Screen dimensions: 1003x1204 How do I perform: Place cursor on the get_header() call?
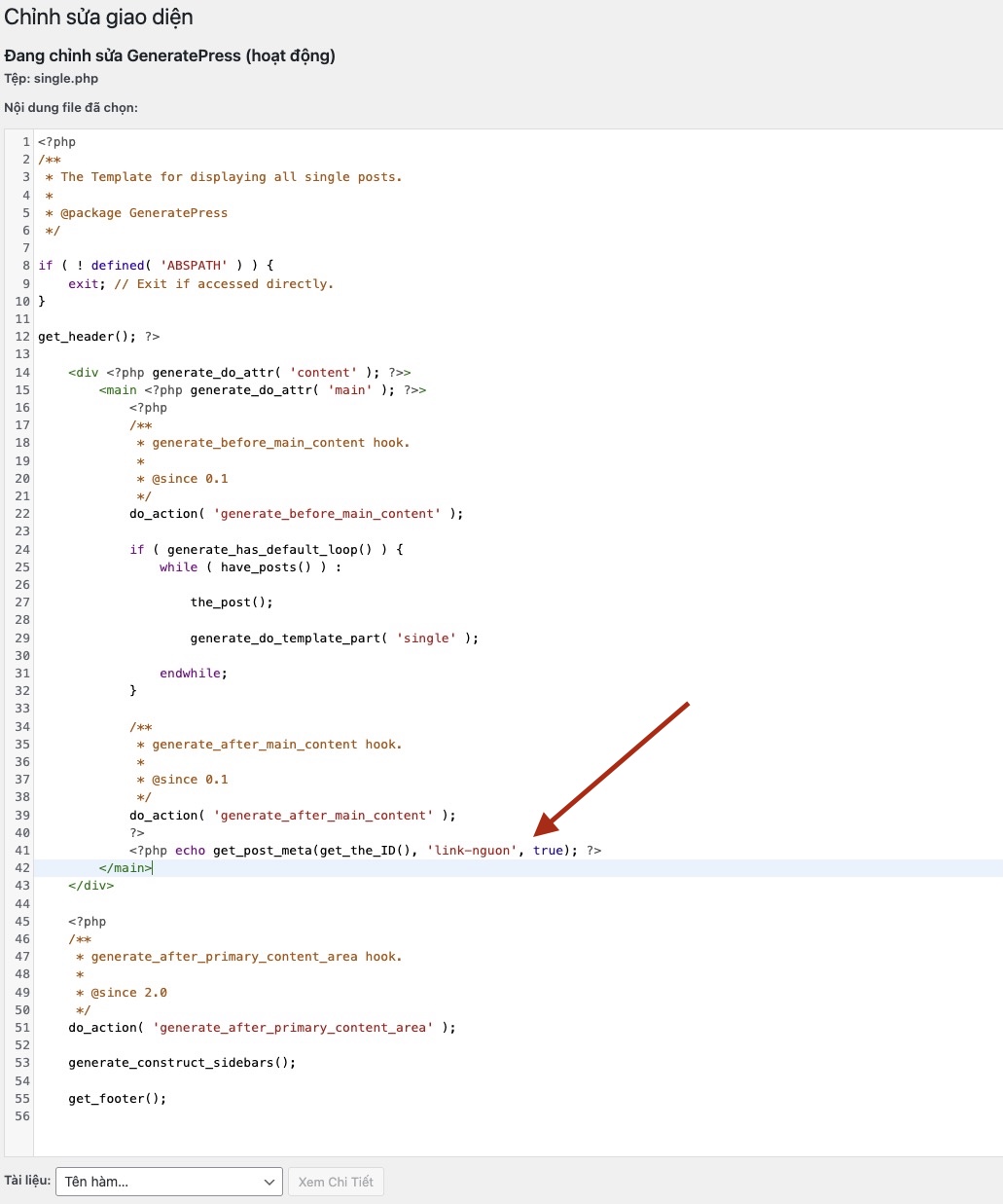click(86, 337)
